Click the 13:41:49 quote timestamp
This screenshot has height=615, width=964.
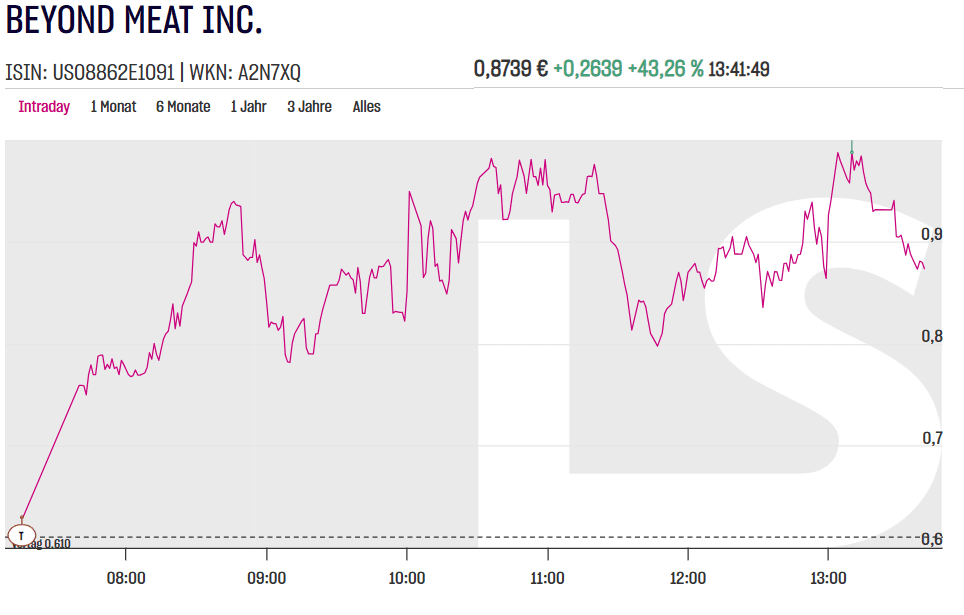738,69
